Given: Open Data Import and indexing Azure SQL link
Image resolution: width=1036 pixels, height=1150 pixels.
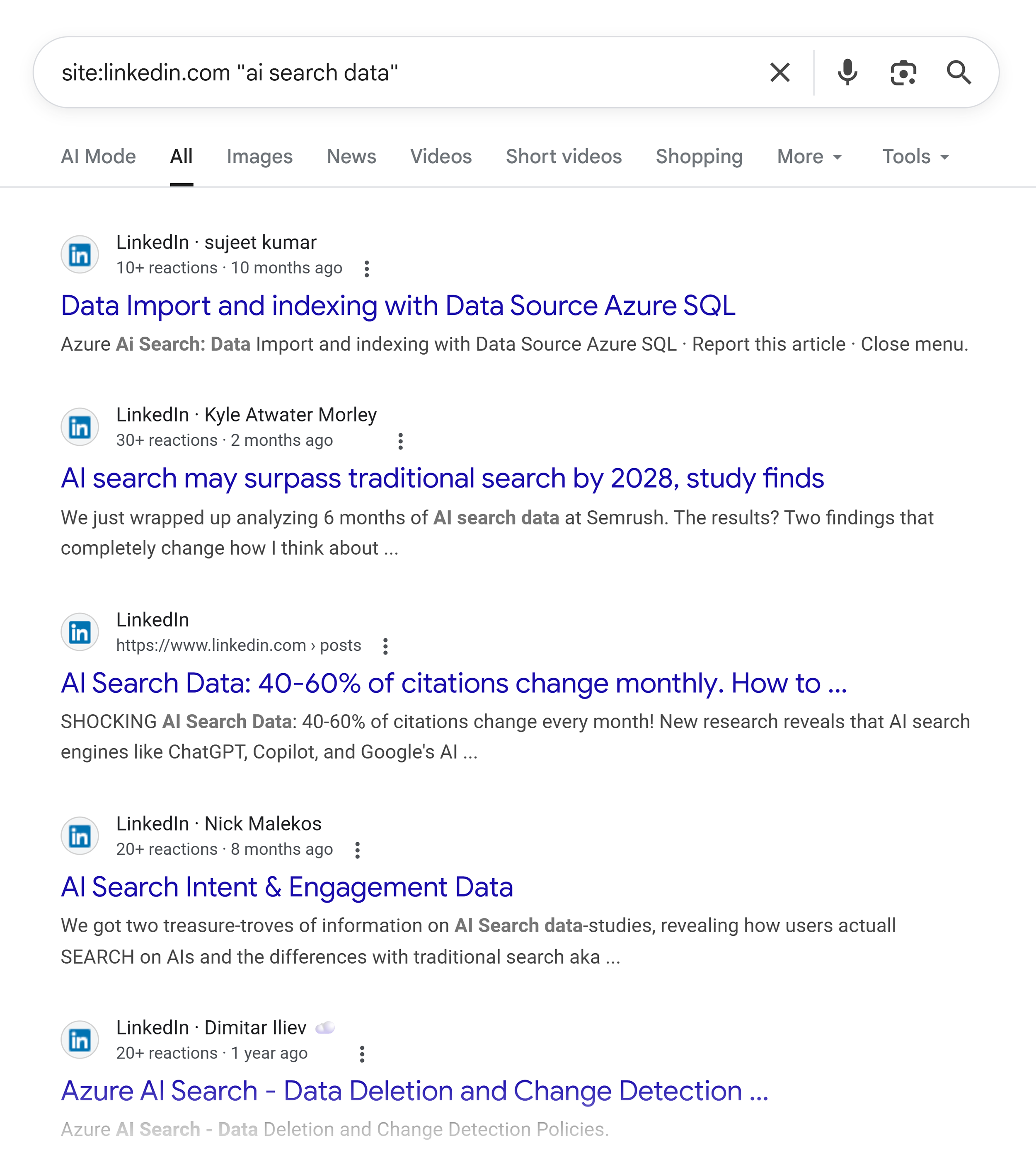Looking at the screenshot, I should coord(398,306).
